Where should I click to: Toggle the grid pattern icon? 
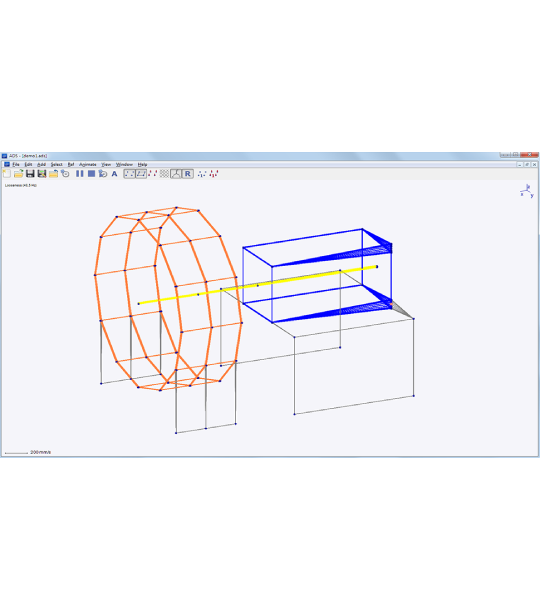click(x=164, y=174)
